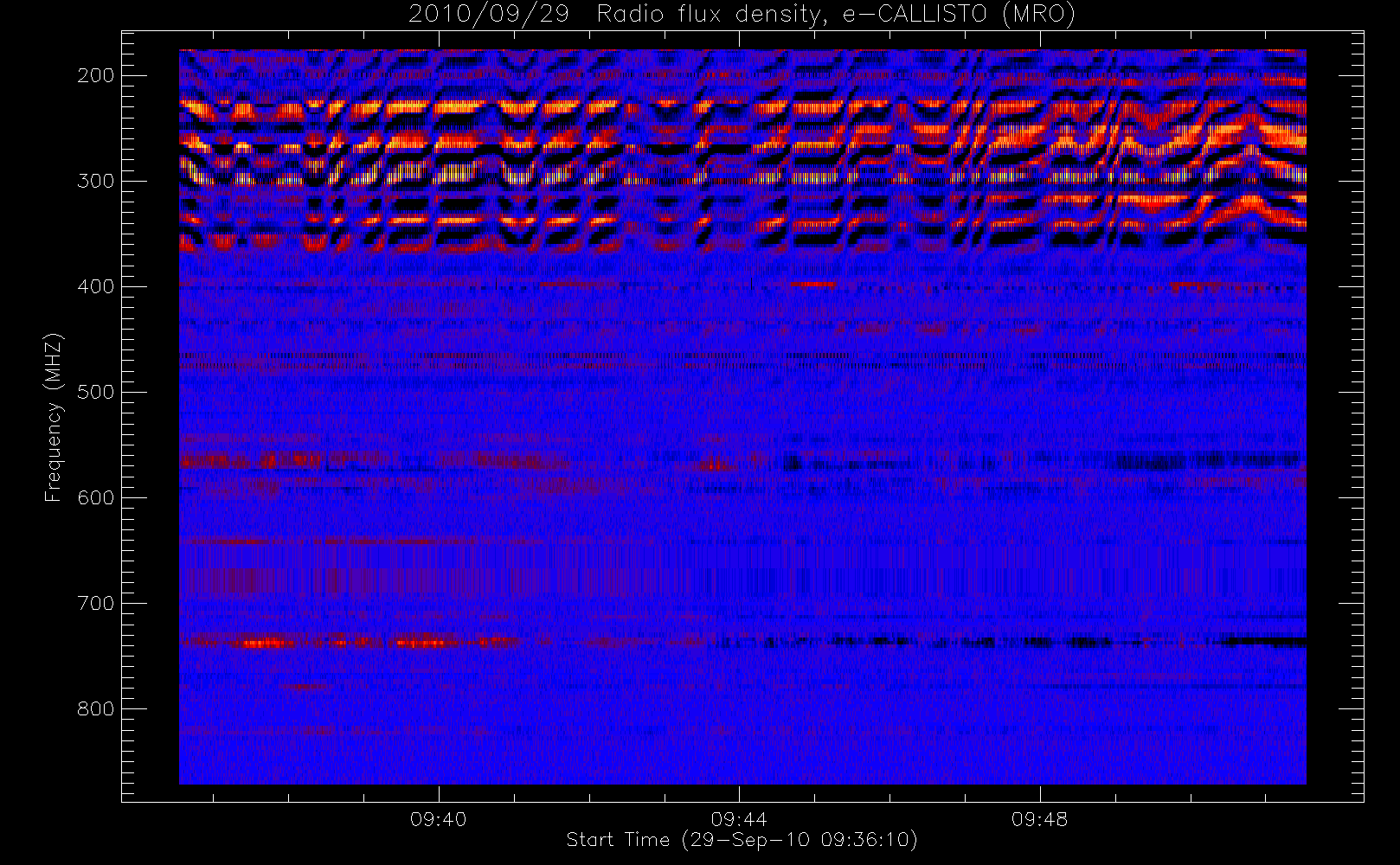
Task: Click the 'Start Time (29-Sep-10 09:36:10)' label
Action: point(742,840)
